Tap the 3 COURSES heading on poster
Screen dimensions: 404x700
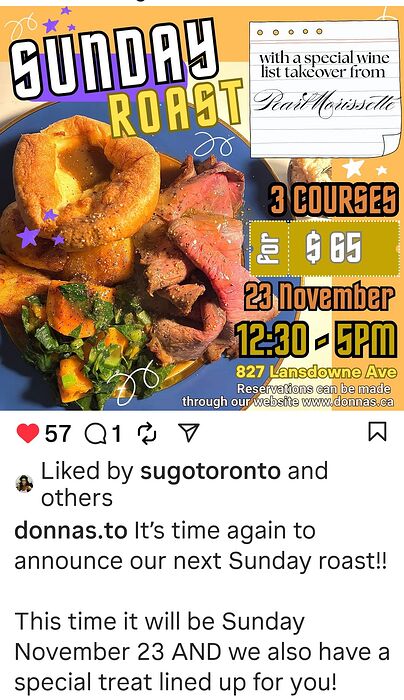pyautogui.click(x=332, y=200)
